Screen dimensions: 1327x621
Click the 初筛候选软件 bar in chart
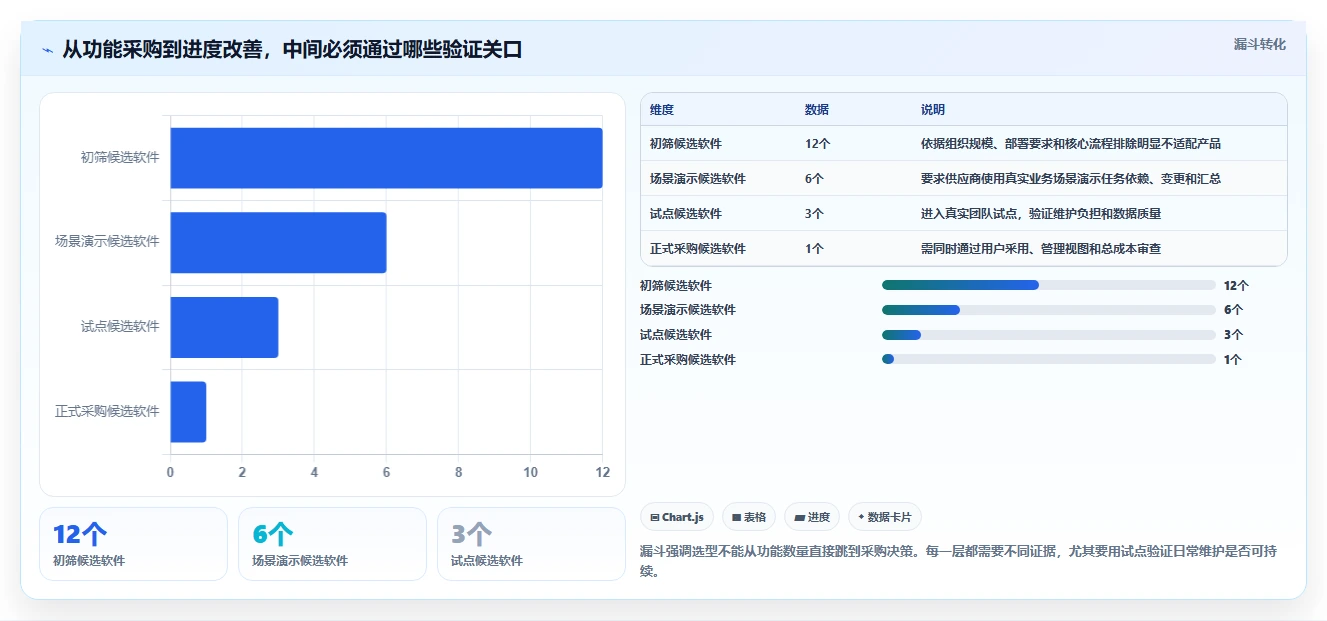(386, 158)
